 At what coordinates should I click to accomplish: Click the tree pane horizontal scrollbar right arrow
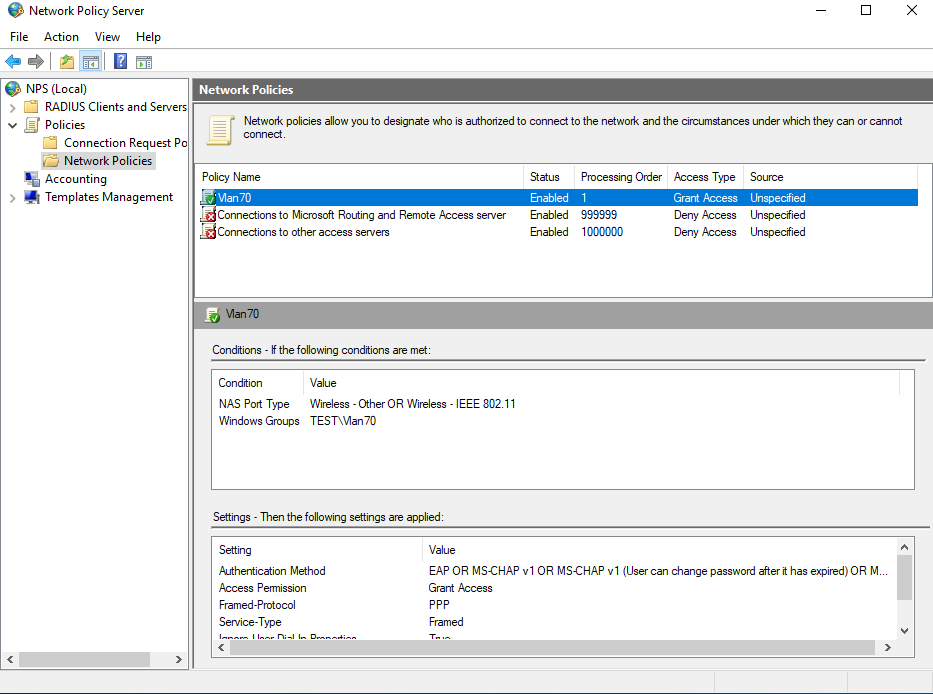click(180, 660)
